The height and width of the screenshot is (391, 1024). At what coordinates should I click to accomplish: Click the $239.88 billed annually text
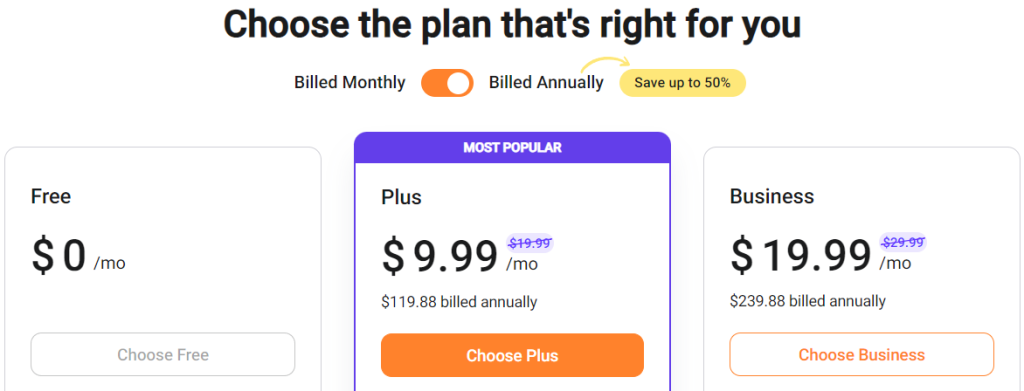click(x=808, y=301)
